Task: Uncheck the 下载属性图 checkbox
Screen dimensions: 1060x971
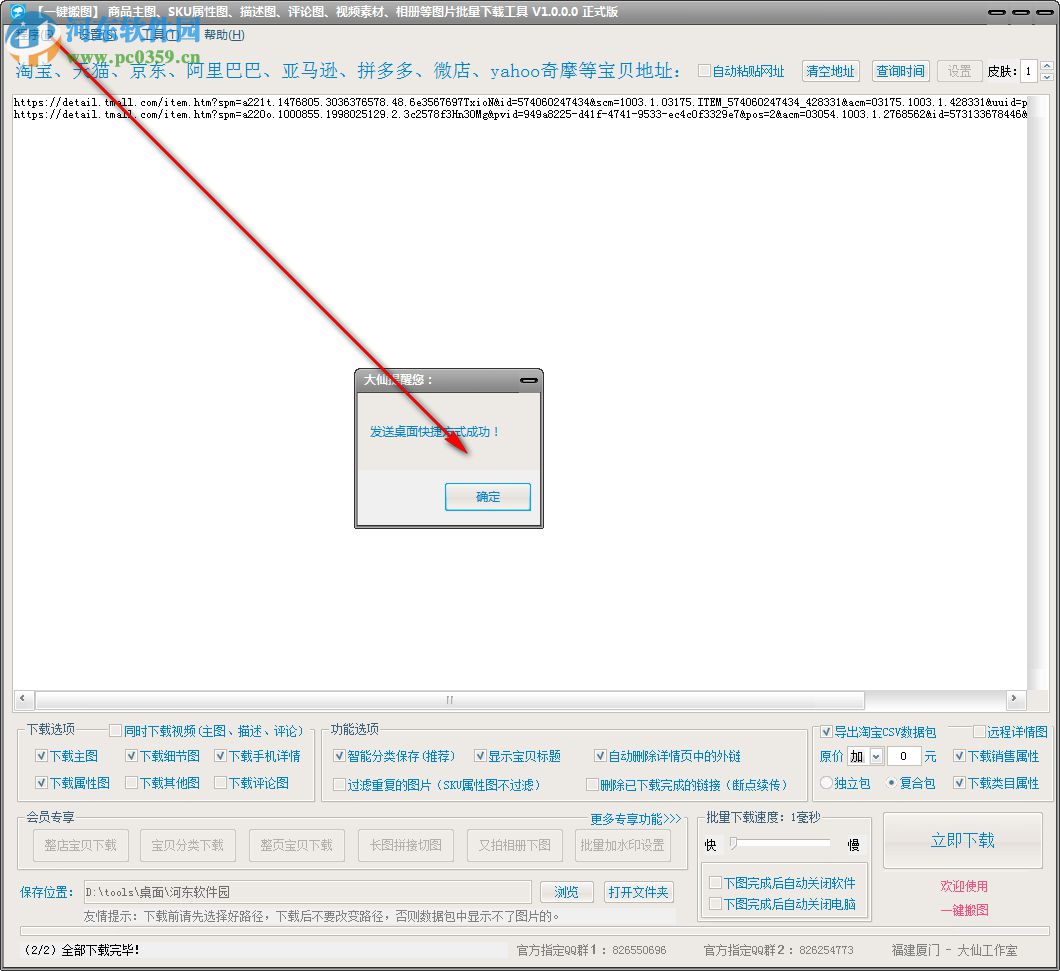Action: point(41,782)
